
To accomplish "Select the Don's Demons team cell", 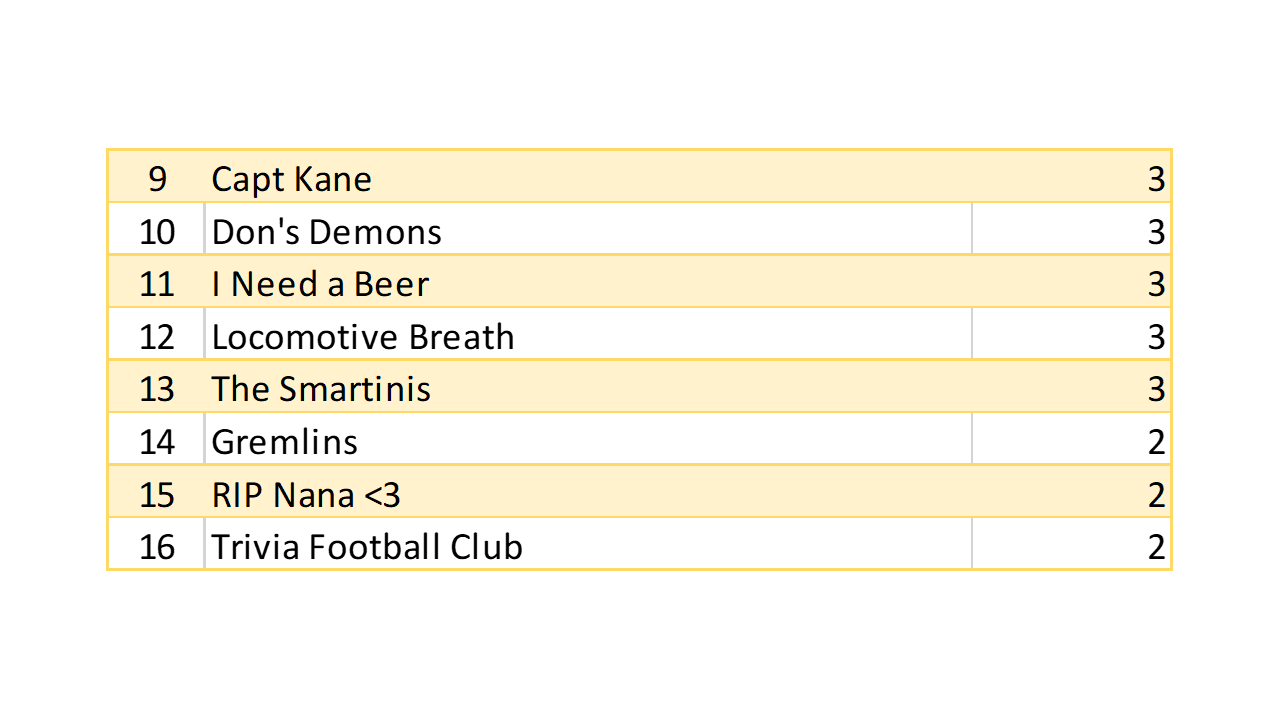I will (327, 232).
